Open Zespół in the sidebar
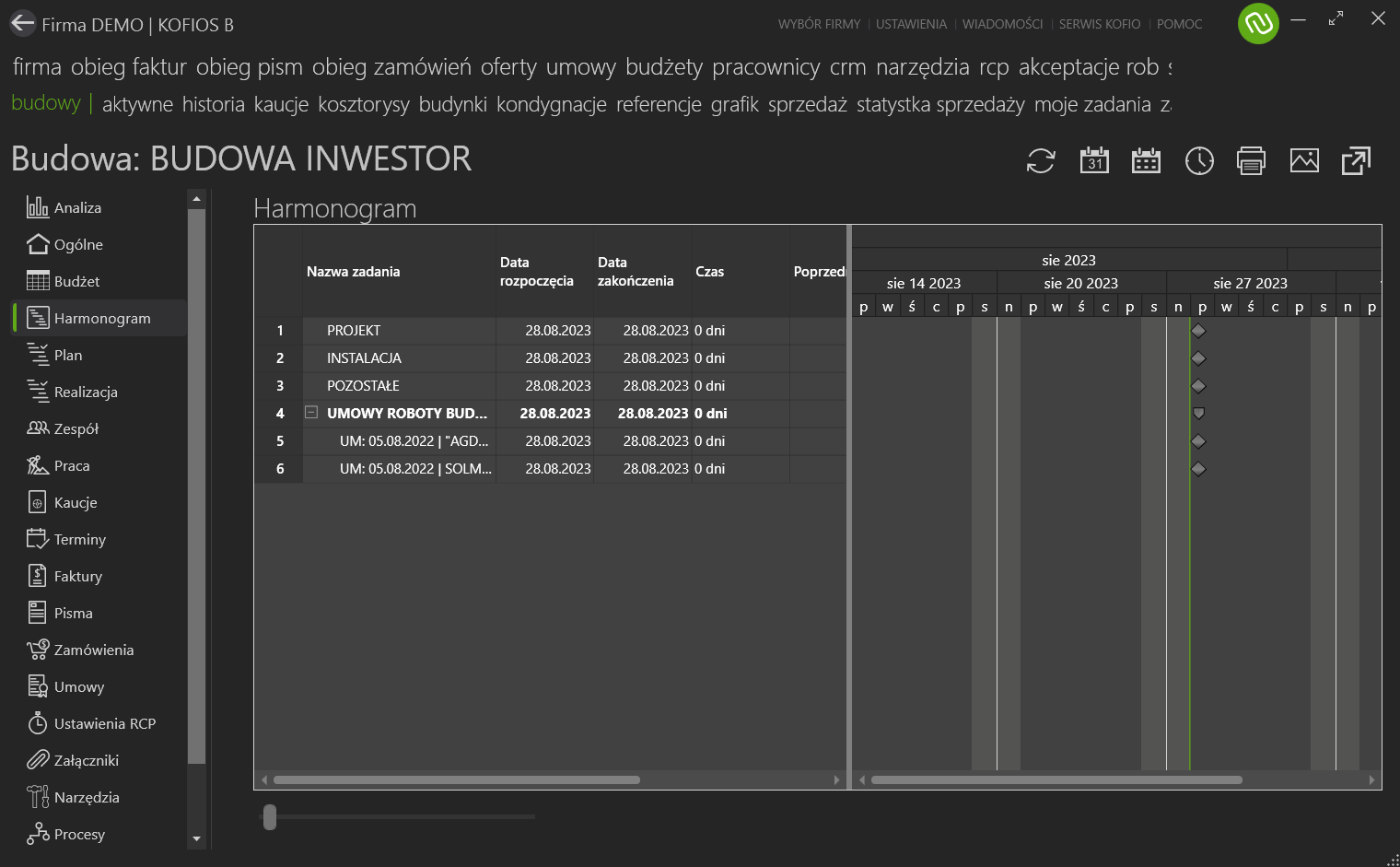Image resolution: width=1400 pixels, height=867 pixels. point(99,428)
